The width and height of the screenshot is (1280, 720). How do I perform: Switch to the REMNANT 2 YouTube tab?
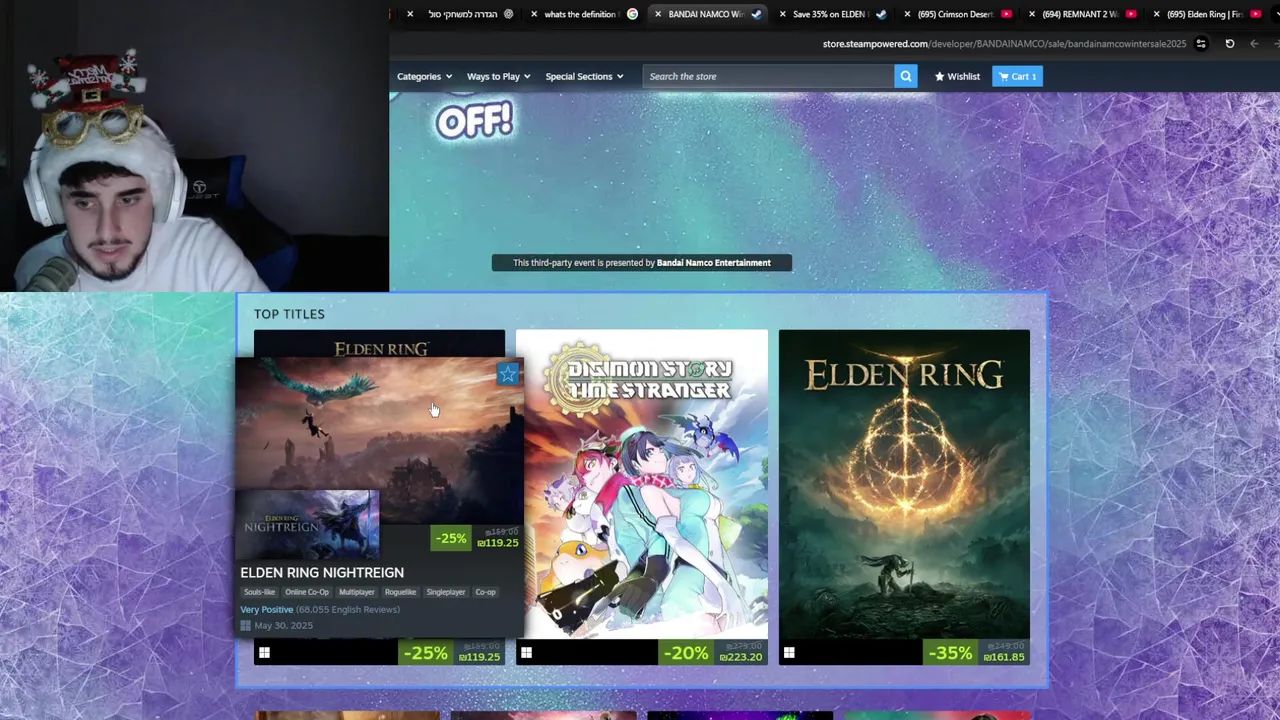click(1080, 14)
